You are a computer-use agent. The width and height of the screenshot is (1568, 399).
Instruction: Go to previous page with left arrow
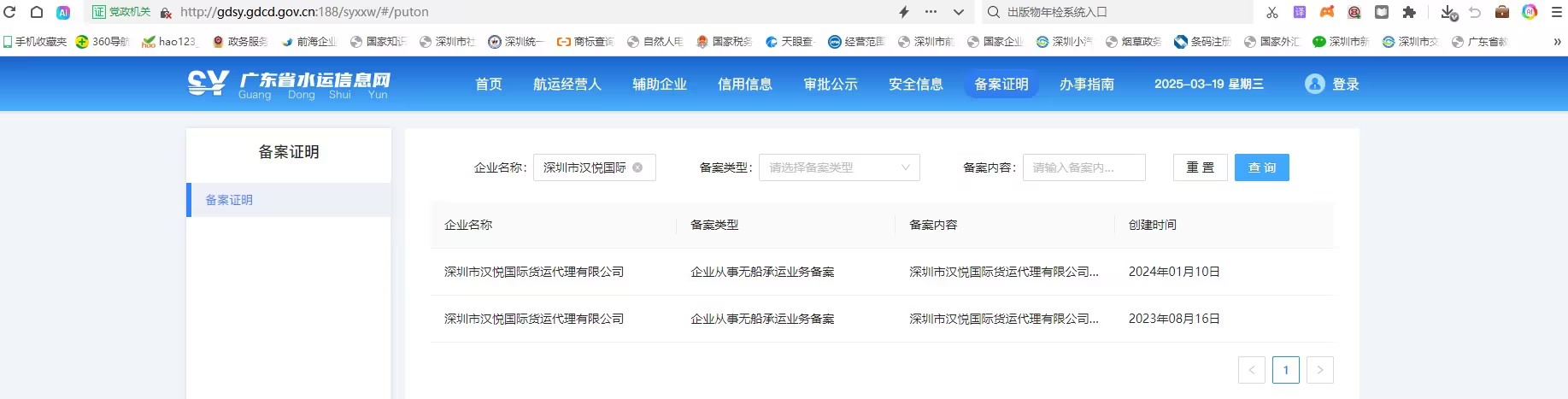(x=1252, y=370)
